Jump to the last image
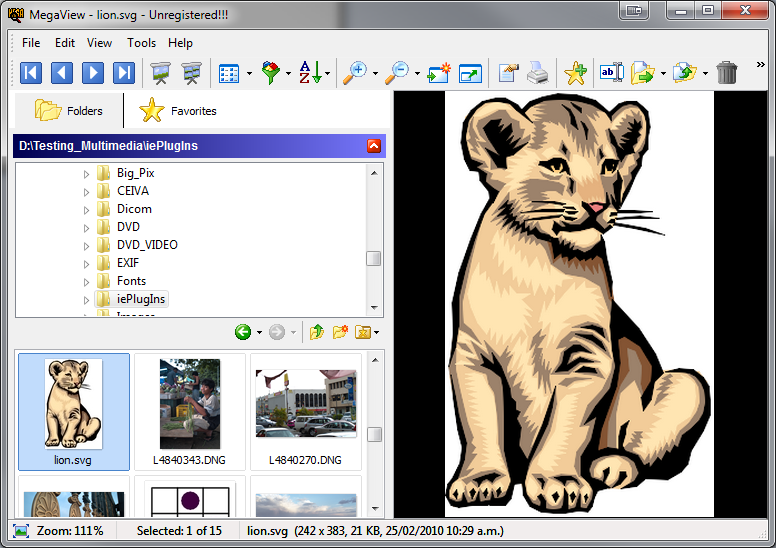This screenshot has width=776, height=548. 124,73
